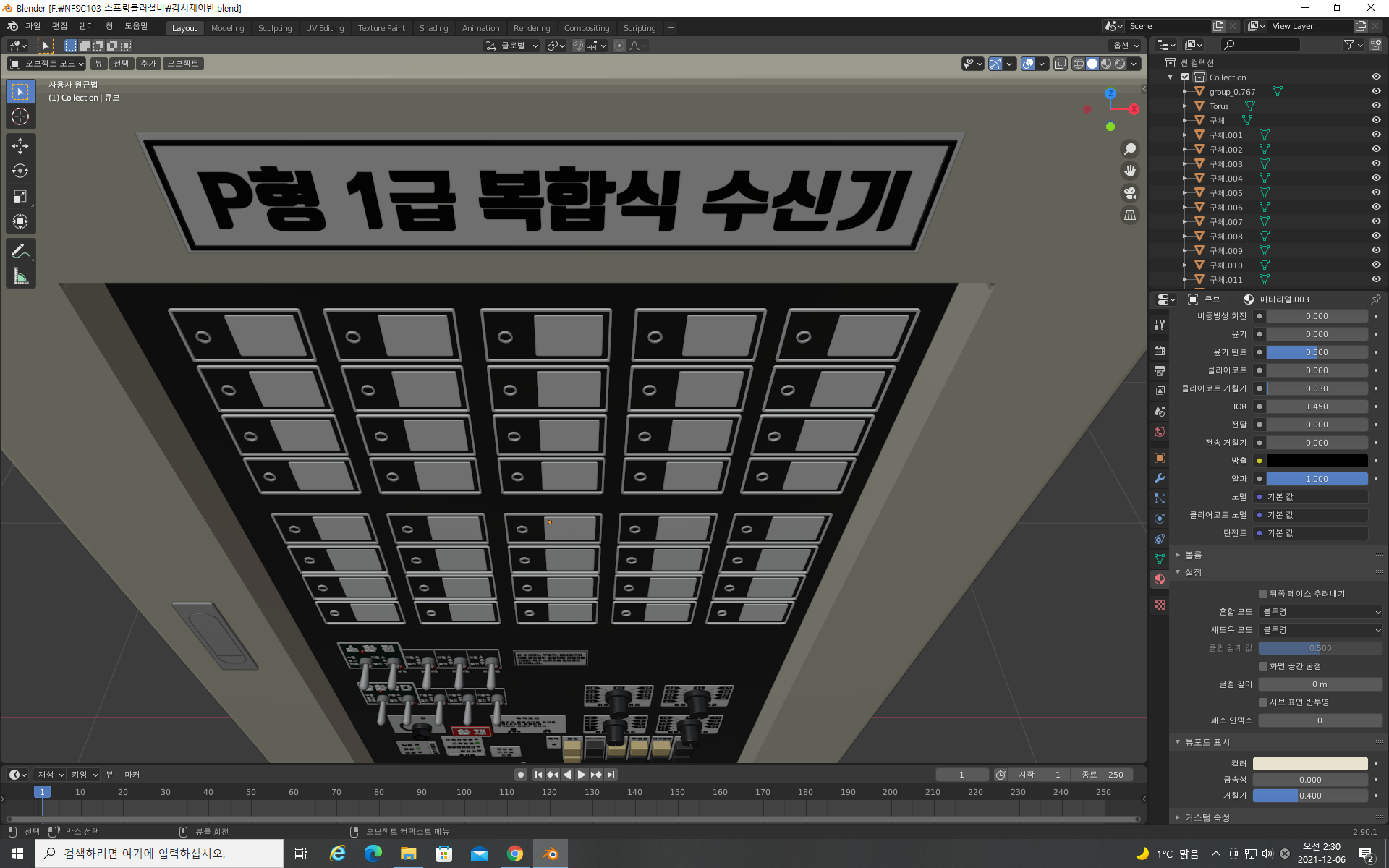Click viewport display 컬러 swatch

pyautogui.click(x=1310, y=764)
